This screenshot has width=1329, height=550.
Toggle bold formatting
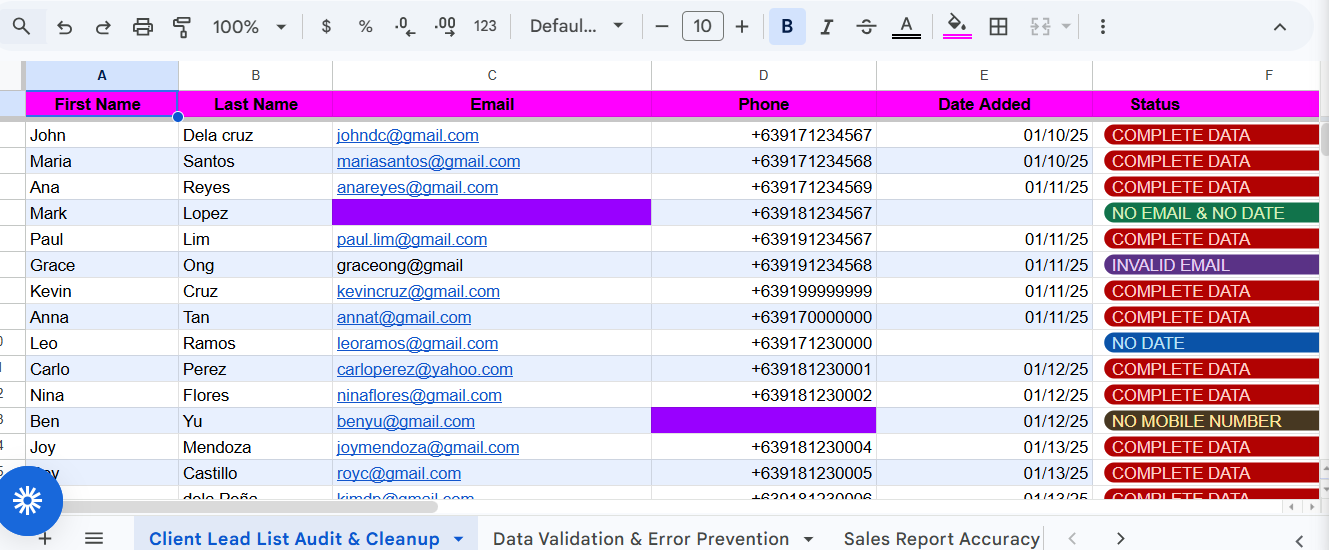pos(787,27)
